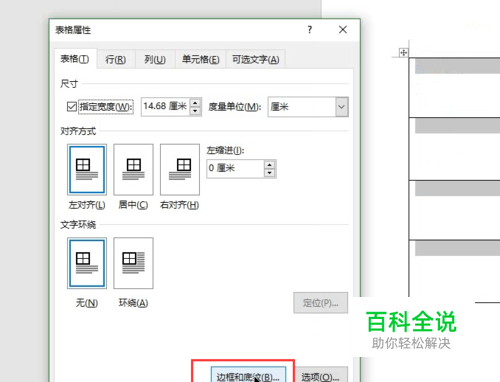Open the 度量单位 dropdown
500x382 pixels.
point(342,107)
